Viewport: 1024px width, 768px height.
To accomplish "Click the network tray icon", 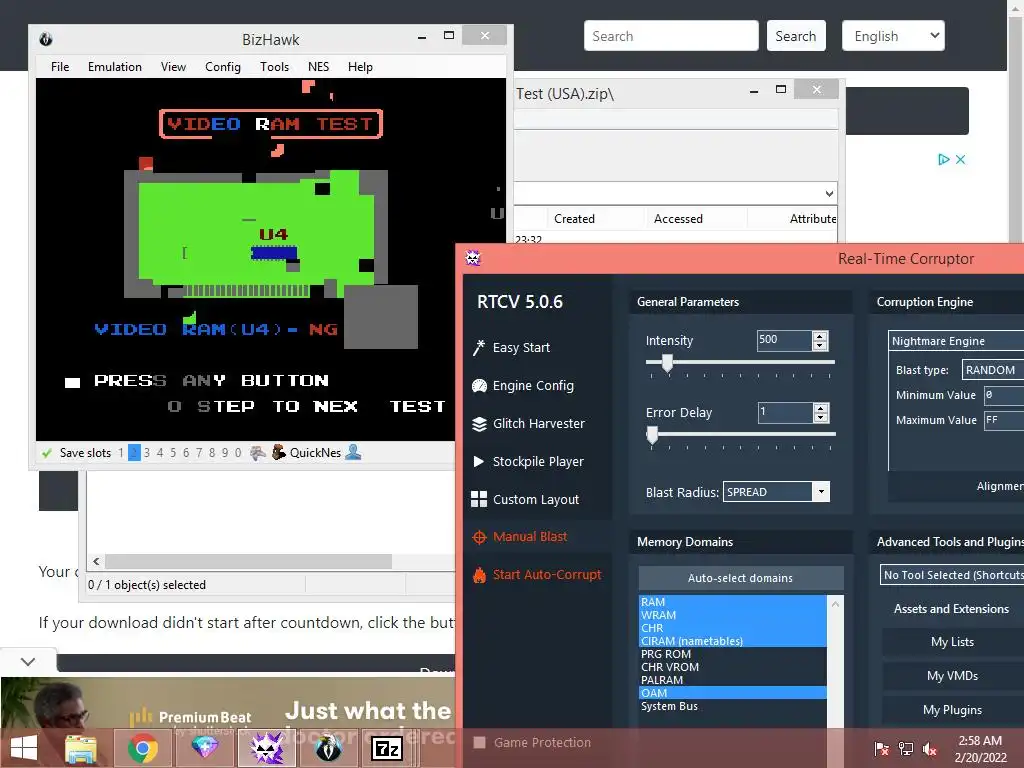I will [906, 748].
